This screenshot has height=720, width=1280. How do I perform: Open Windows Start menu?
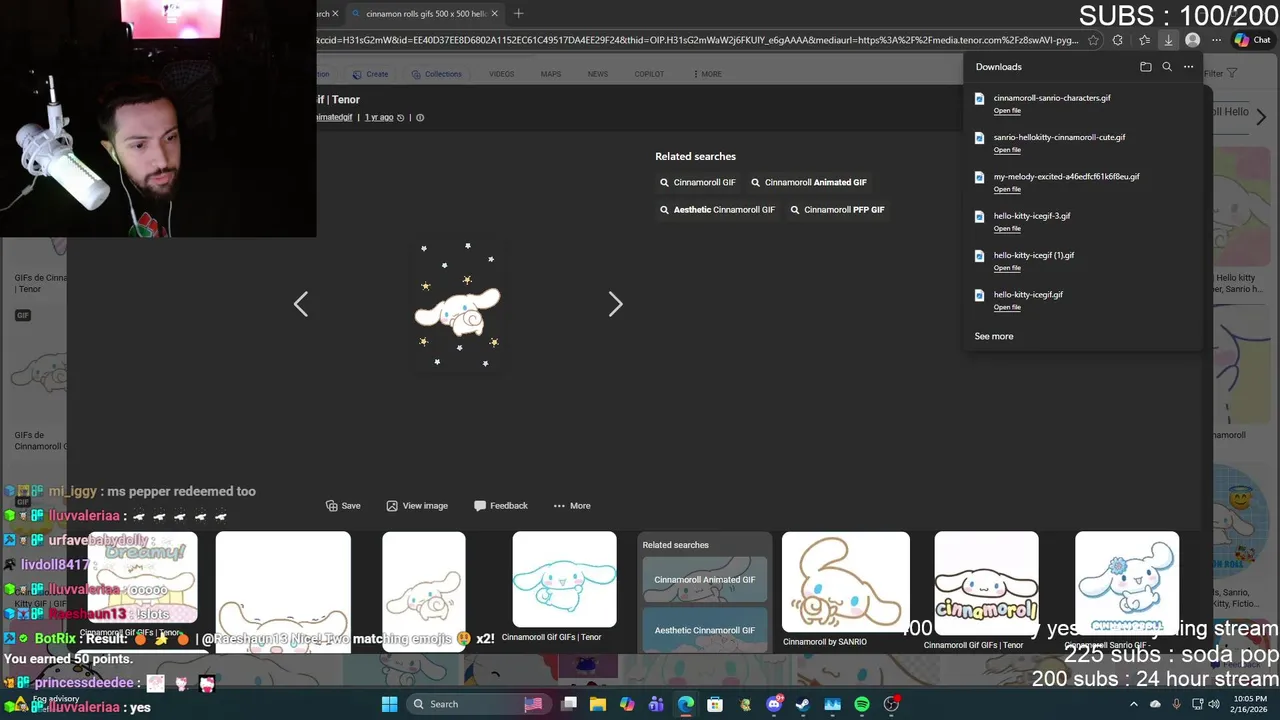[x=389, y=704]
